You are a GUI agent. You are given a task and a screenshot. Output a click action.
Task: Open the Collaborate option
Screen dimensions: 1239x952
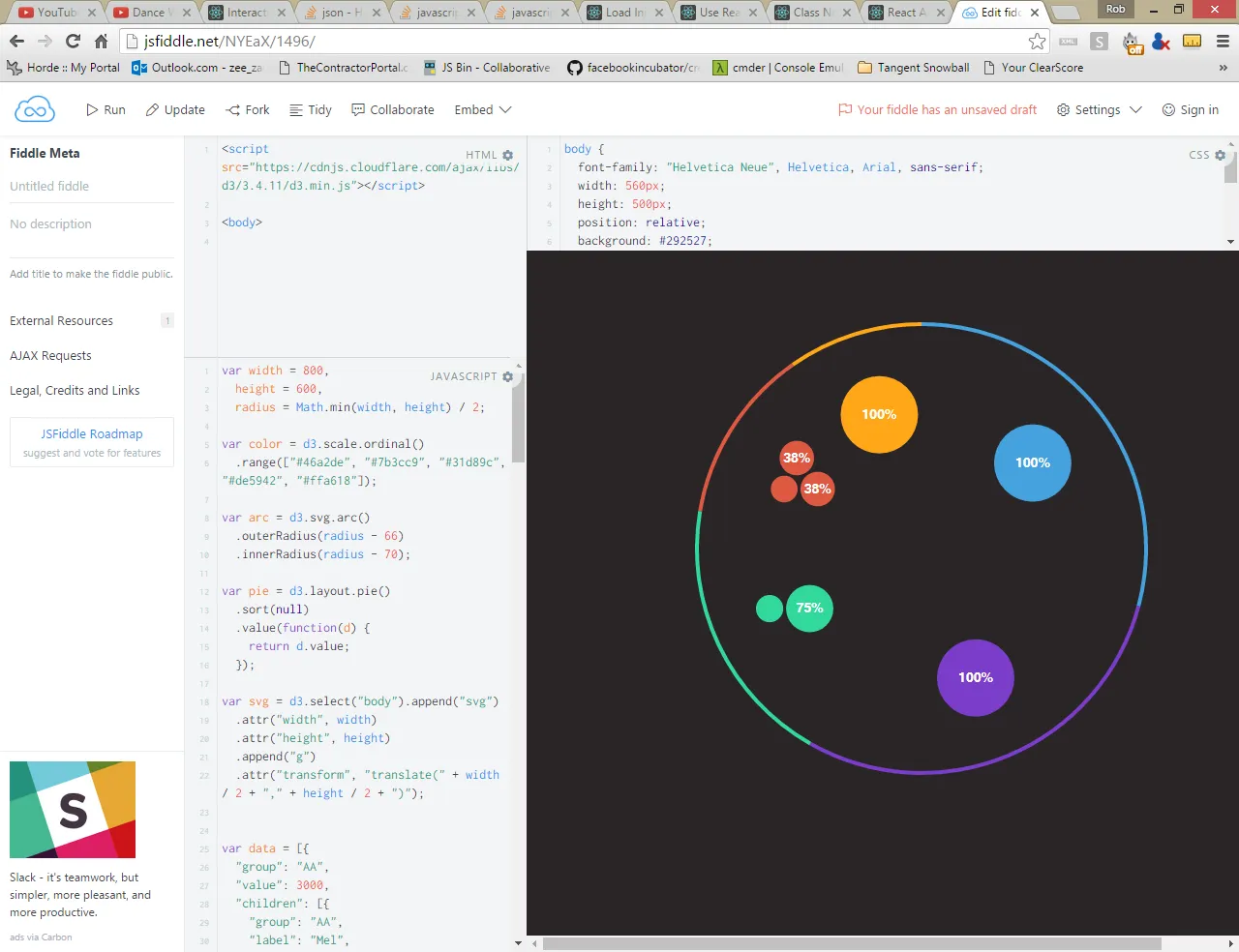tap(393, 109)
